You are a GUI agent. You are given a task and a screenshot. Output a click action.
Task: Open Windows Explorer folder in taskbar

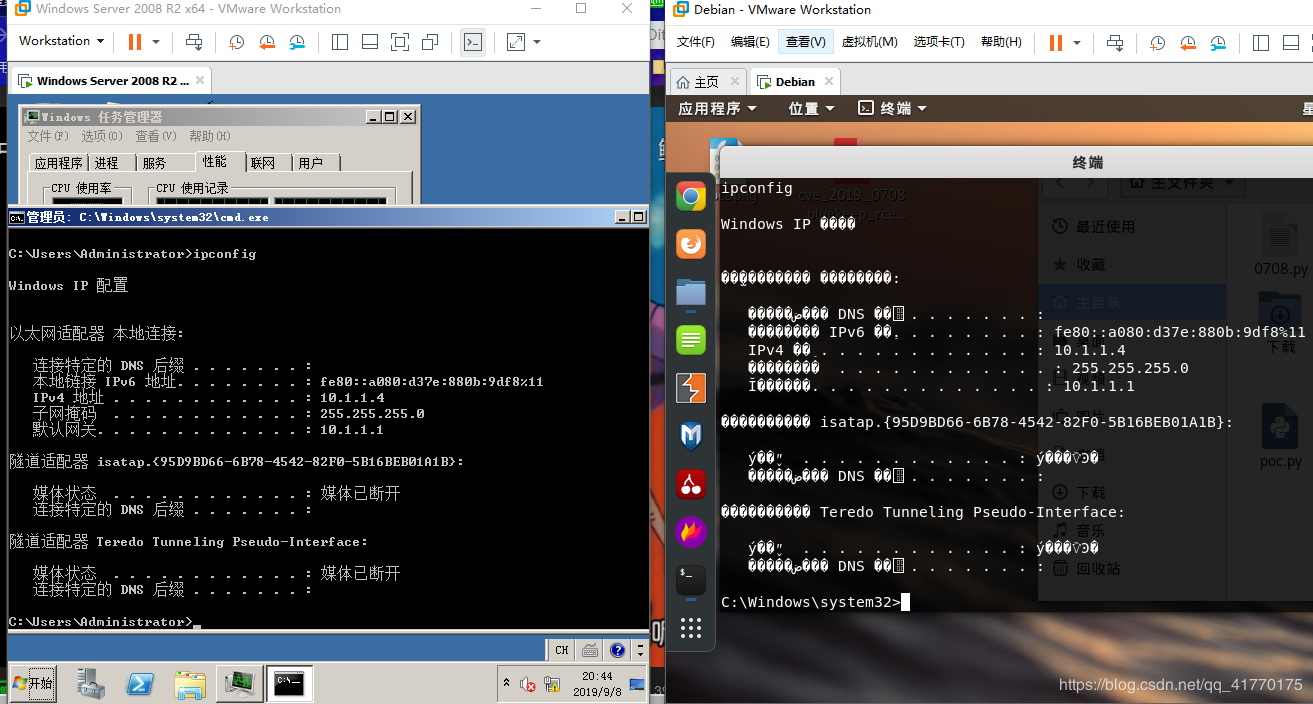pyautogui.click(x=190, y=683)
